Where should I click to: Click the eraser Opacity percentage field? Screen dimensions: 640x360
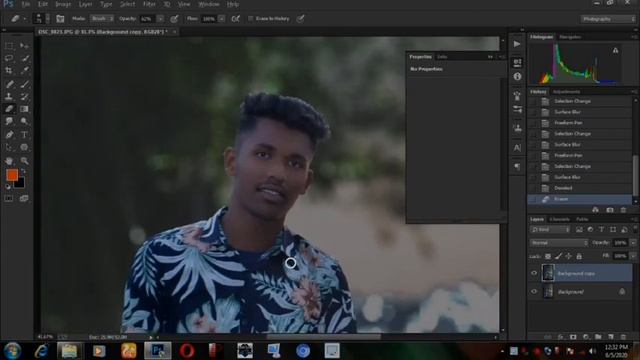pyautogui.click(x=147, y=19)
